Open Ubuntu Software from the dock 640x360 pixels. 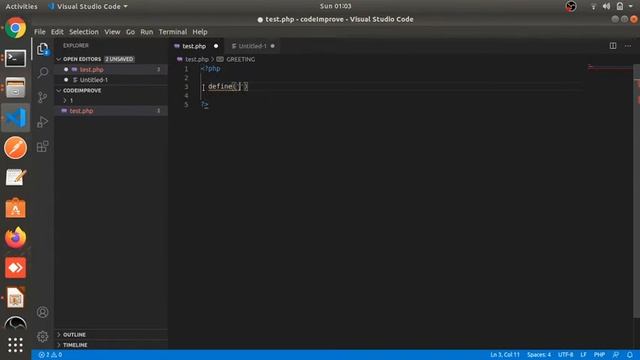tap(16, 208)
